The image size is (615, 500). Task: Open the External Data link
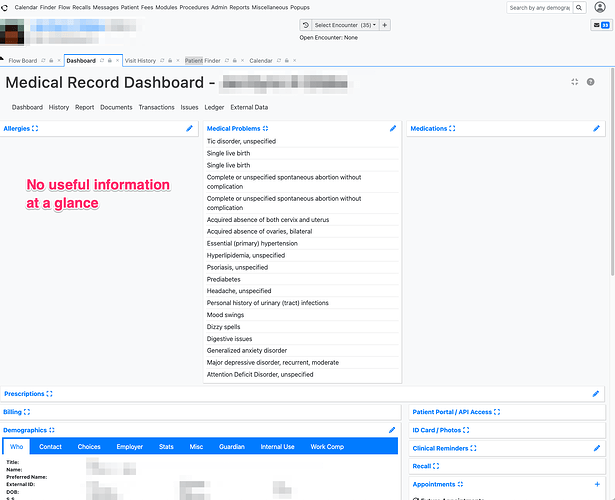[x=249, y=107]
